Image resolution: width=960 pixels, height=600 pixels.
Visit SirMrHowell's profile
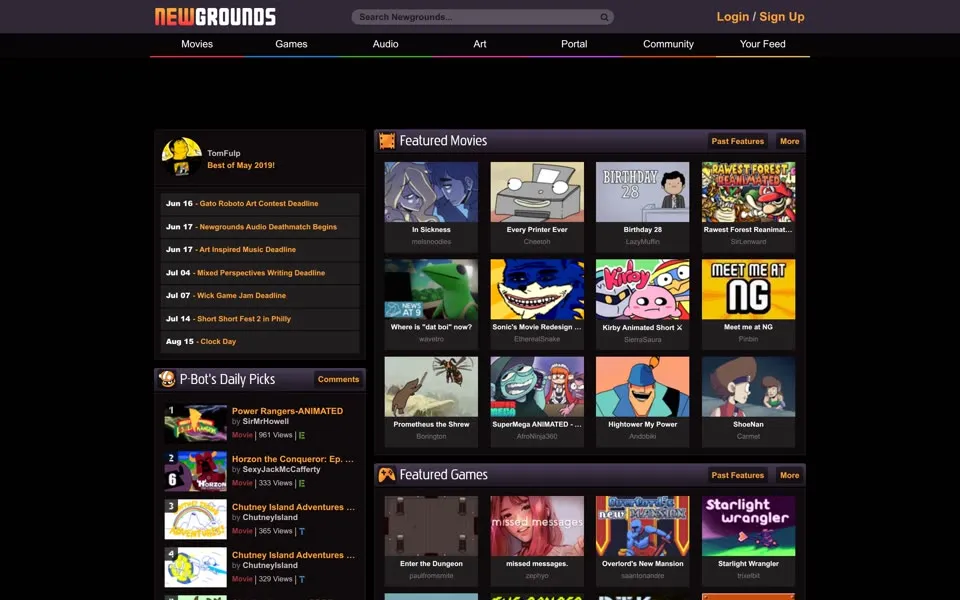pyautogui.click(x=266, y=421)
